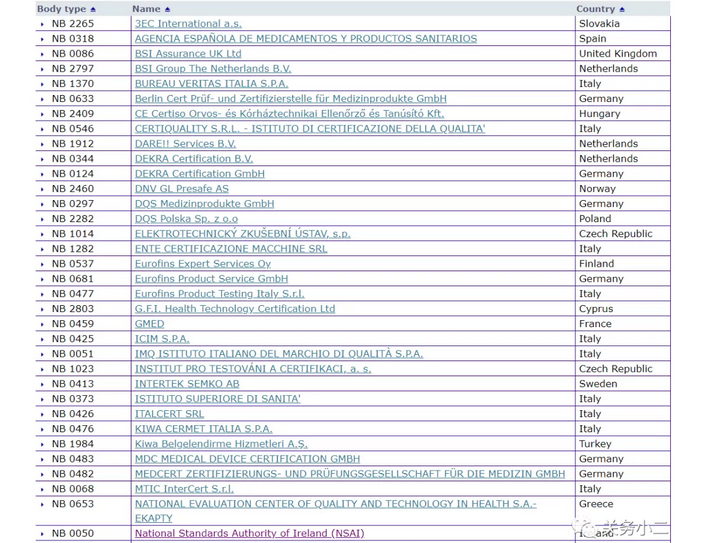Select the NB 1984 body type cell
This screenshot has width=701, height=543.
83,444
